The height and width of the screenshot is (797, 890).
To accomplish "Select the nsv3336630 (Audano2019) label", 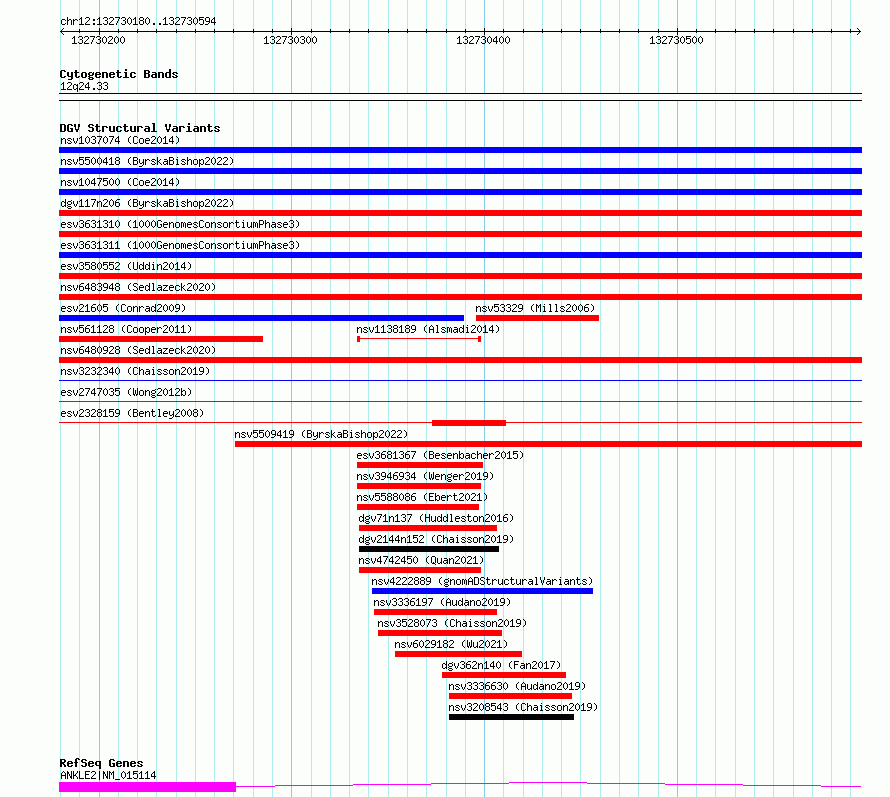I will pyautogui.click(x=517, y=686).
